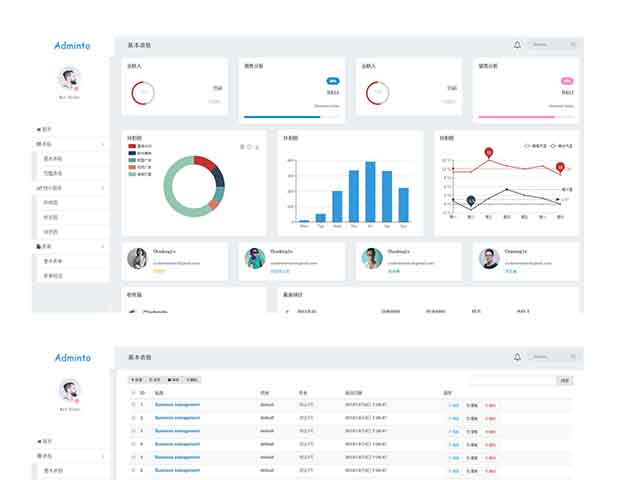Click the red circular gauge in the first stat card

click(143, 93)
